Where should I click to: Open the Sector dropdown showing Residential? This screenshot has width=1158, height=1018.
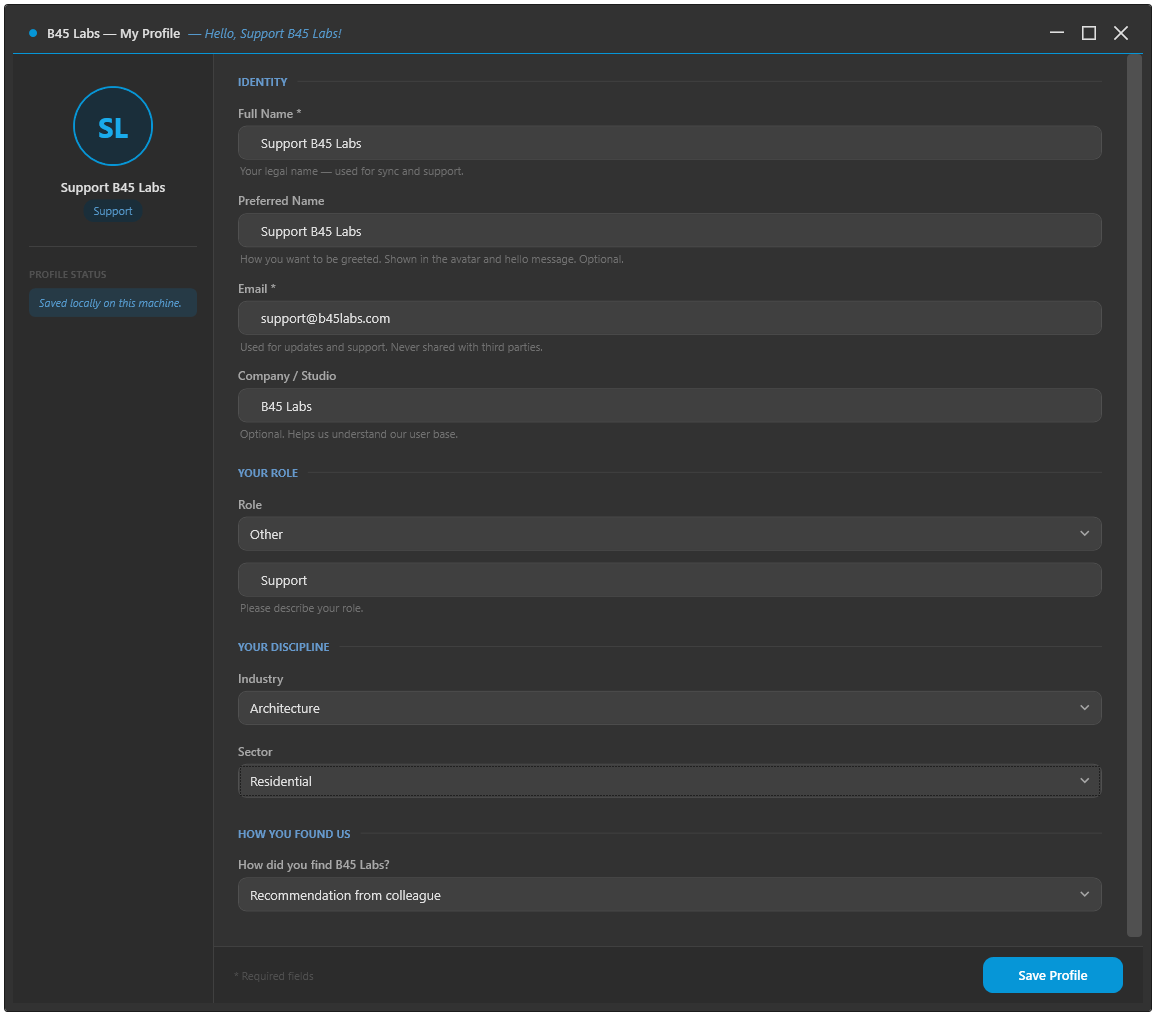click(669, 782)
